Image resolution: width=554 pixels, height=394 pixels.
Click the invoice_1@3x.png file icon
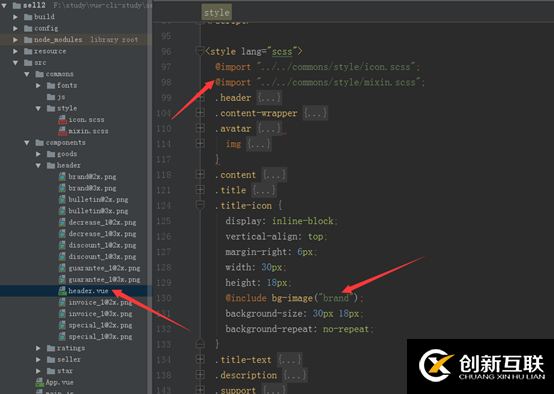coord(62,314)
